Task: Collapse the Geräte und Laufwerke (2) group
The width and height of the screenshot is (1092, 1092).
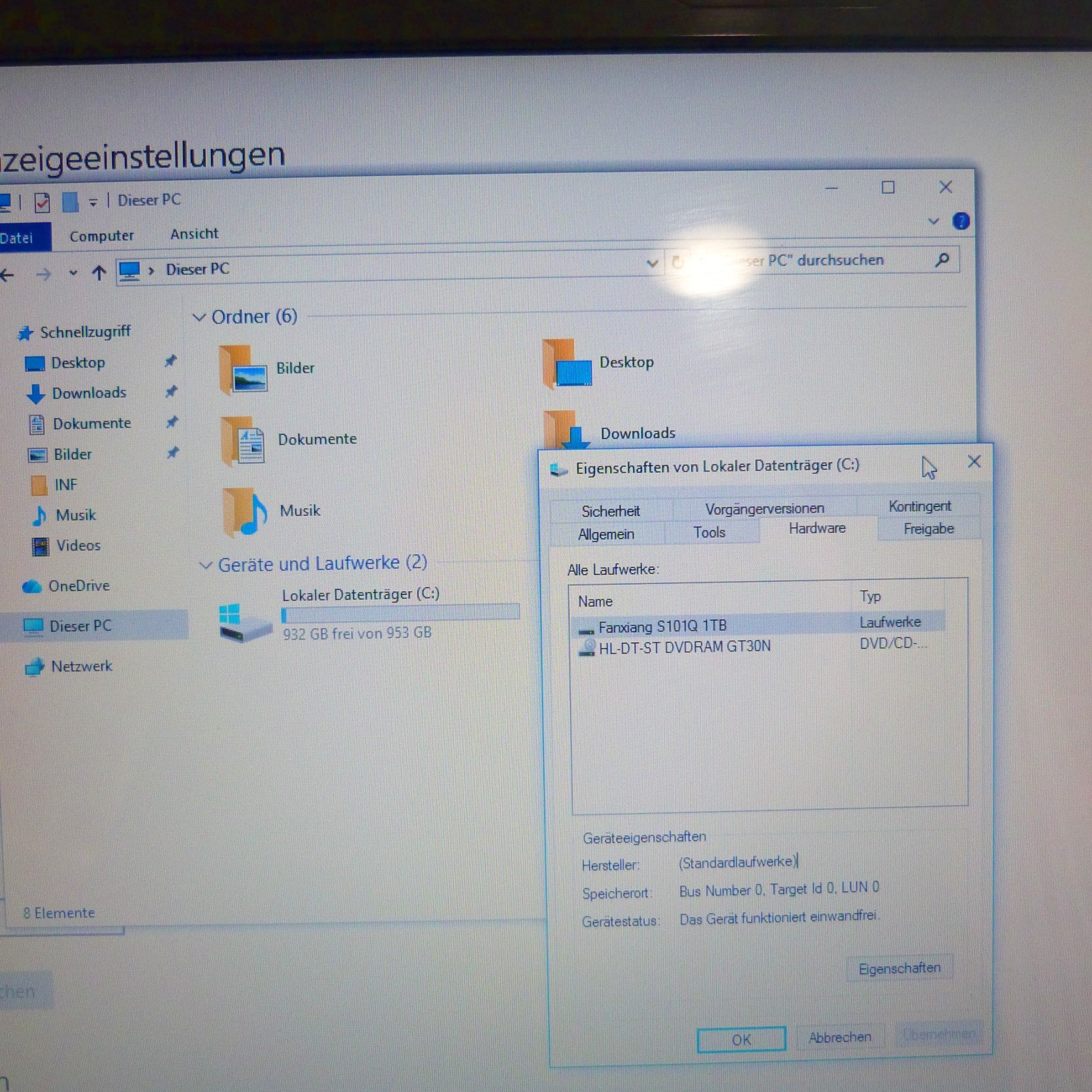Action: tap(205, 565)
